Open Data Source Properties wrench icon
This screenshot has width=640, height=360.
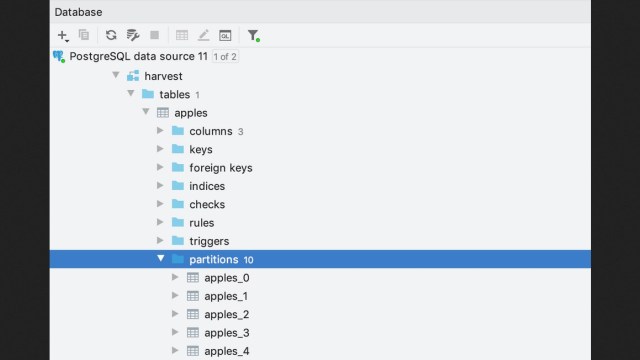coord(133,35)
